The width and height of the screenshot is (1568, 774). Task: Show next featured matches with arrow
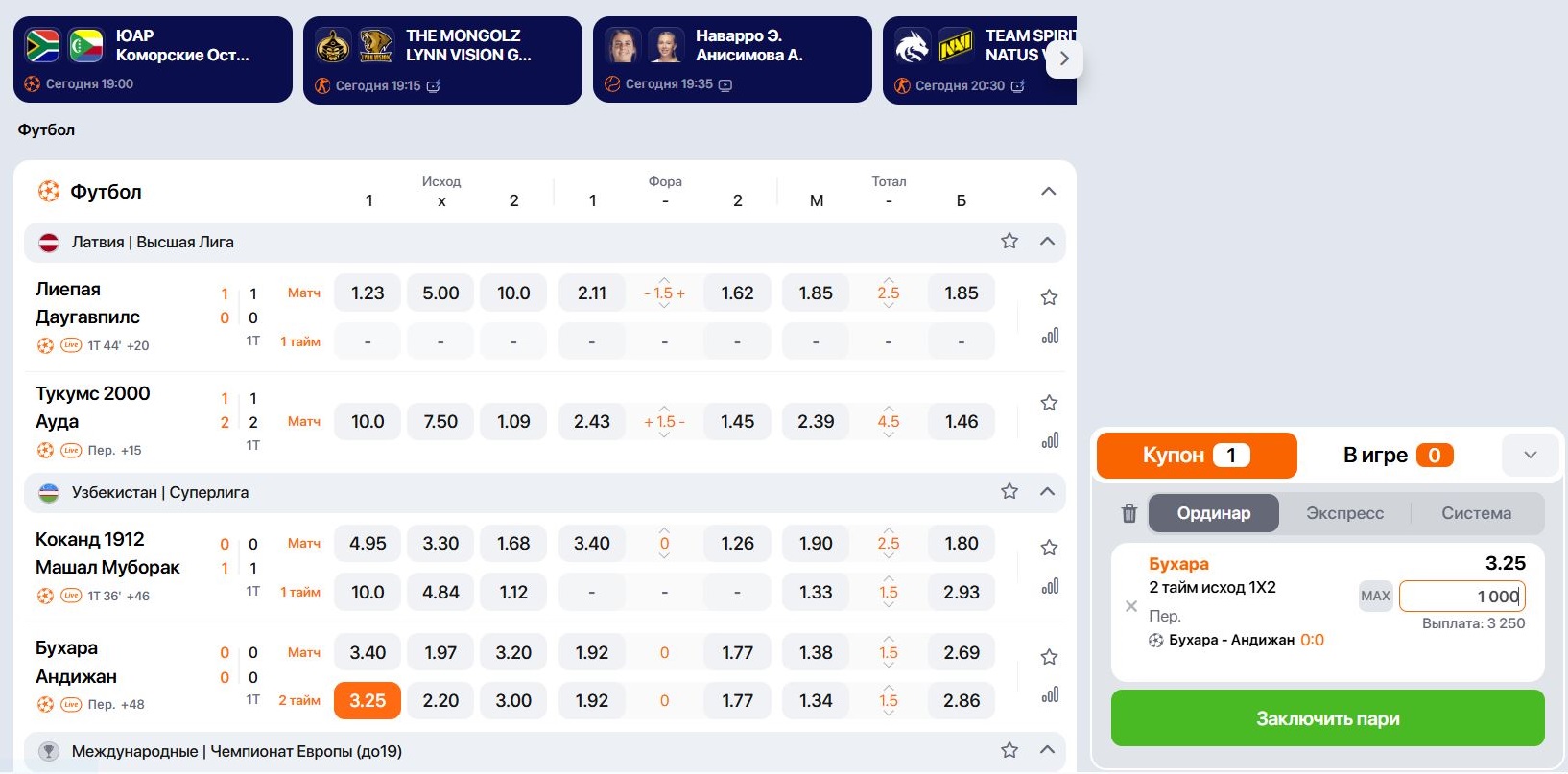pos(1063,59)
